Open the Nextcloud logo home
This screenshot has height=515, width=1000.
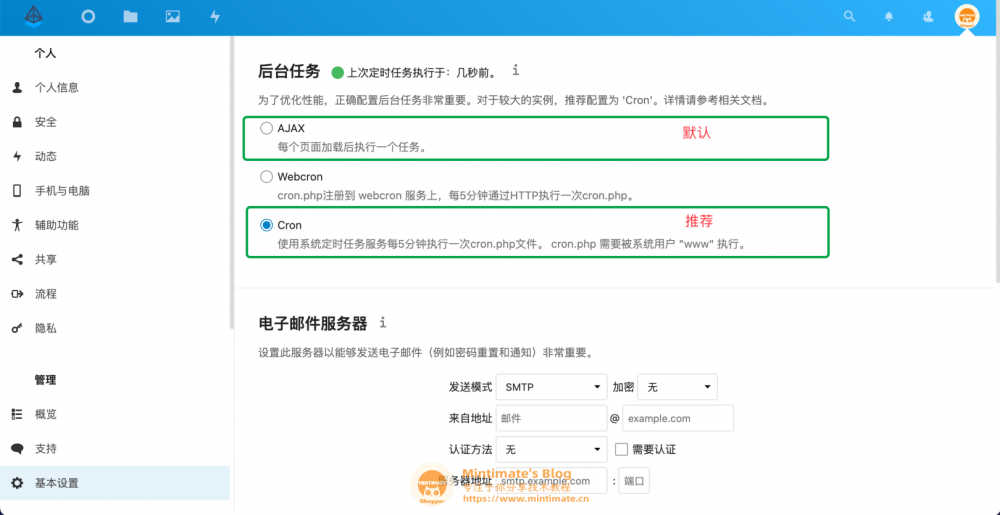(x=33, y=17)
